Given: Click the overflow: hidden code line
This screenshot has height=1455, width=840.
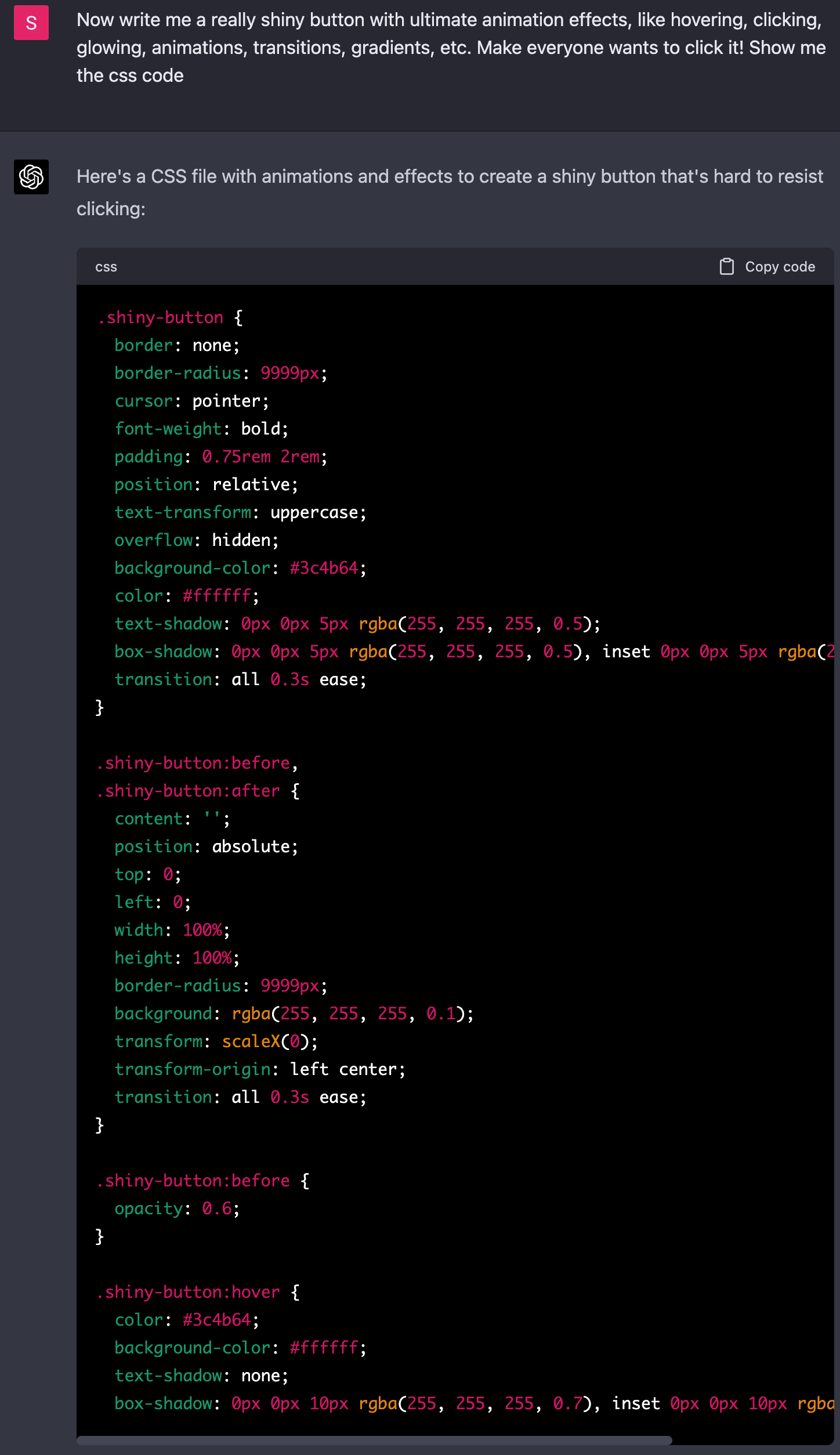Looking at the screenshot, I should pyautogui.click(x=196, y=540).
